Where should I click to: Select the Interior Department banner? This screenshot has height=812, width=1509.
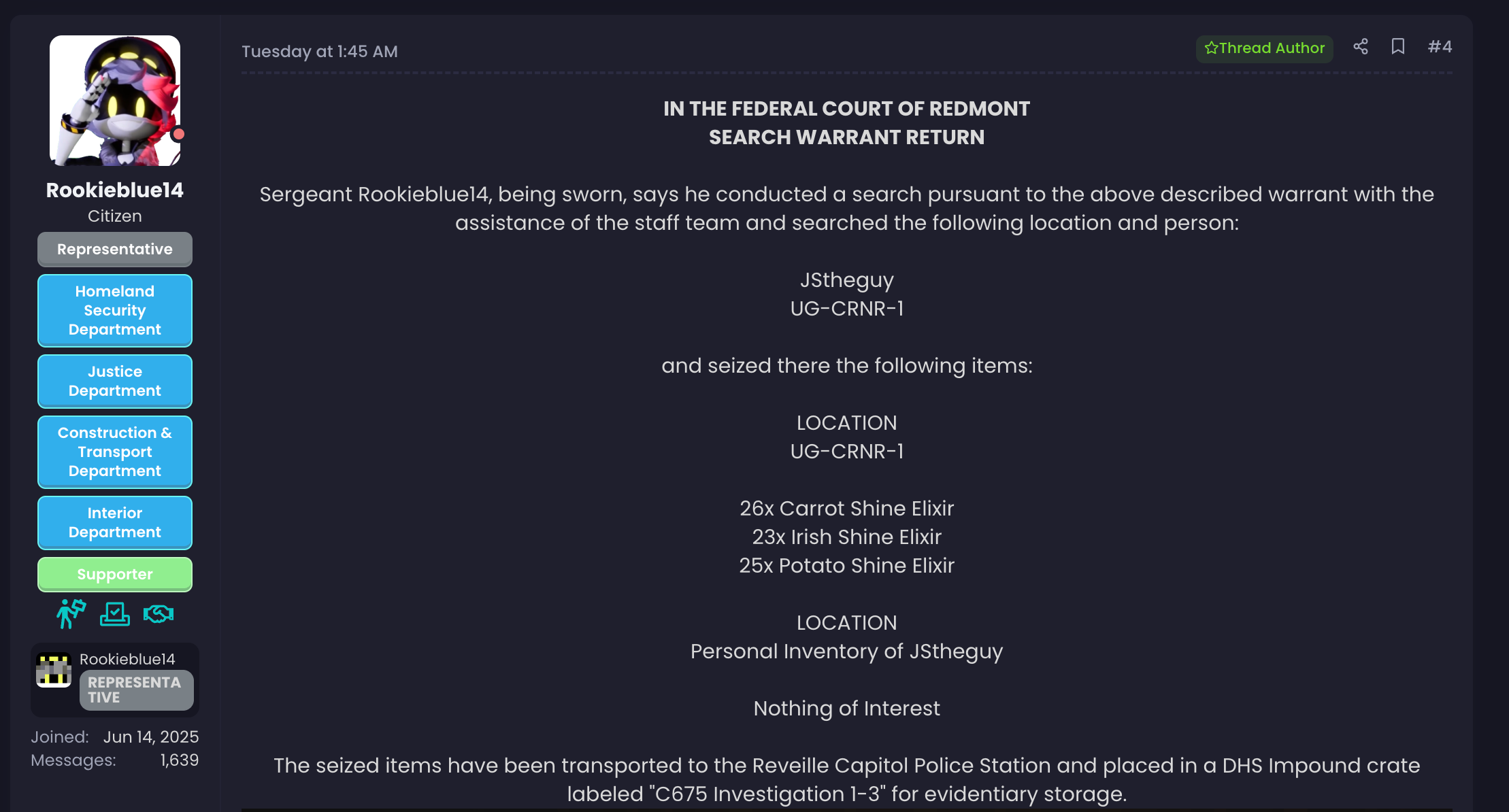pos(114,523)
